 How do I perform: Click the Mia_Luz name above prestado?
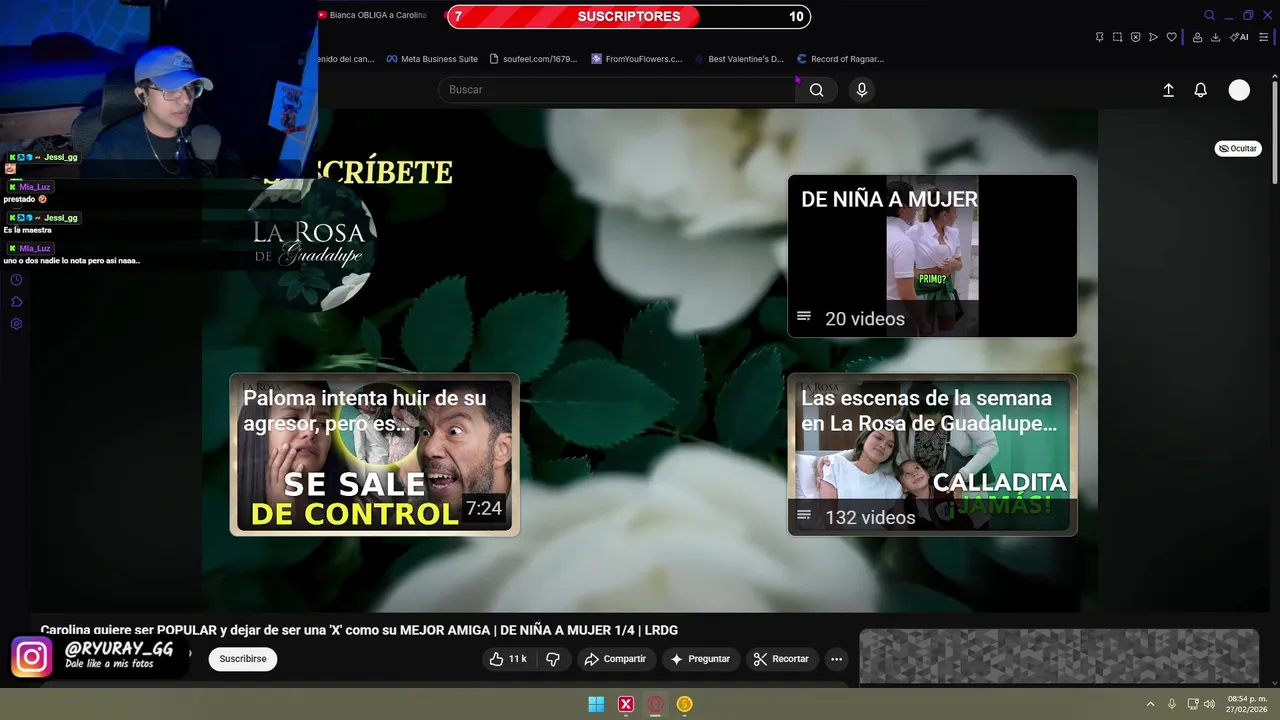click(x=34, y=187)
